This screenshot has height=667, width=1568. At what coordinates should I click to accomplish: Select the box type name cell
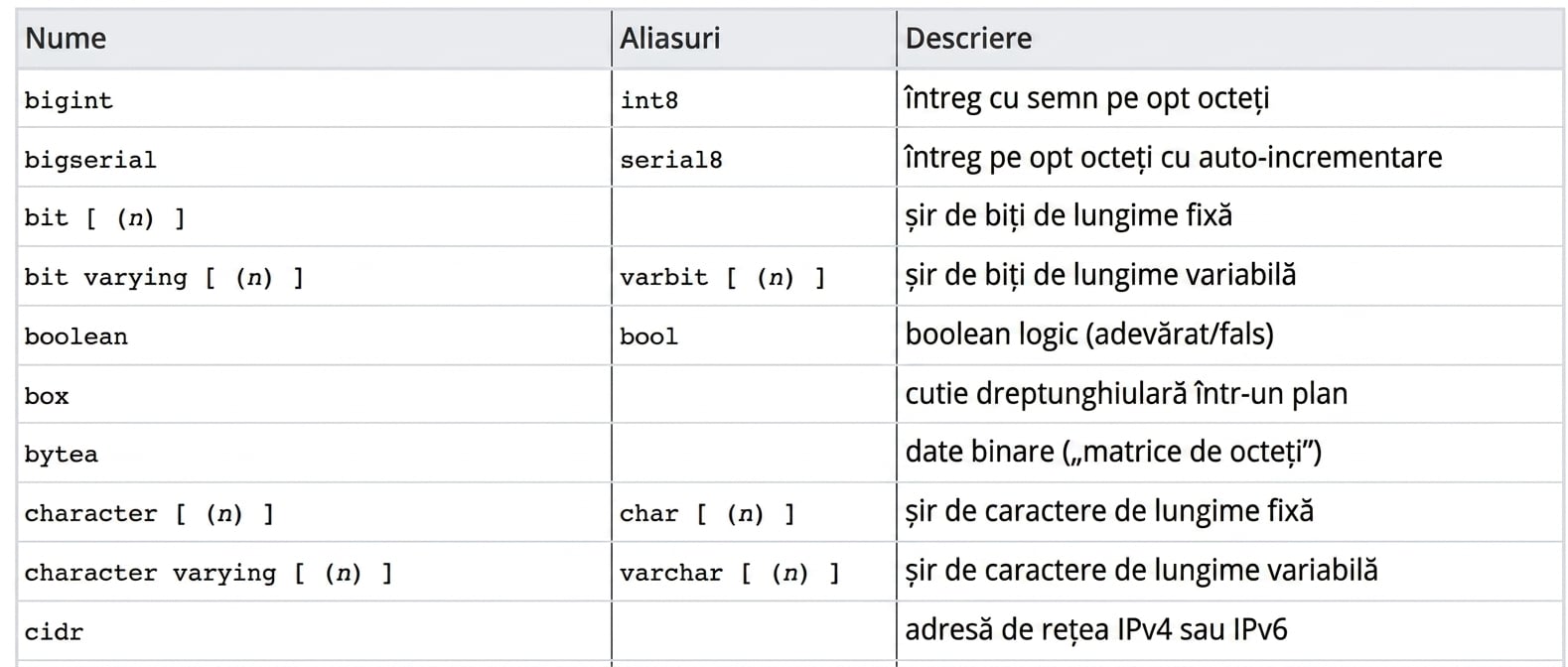click(x=314, y=394)
